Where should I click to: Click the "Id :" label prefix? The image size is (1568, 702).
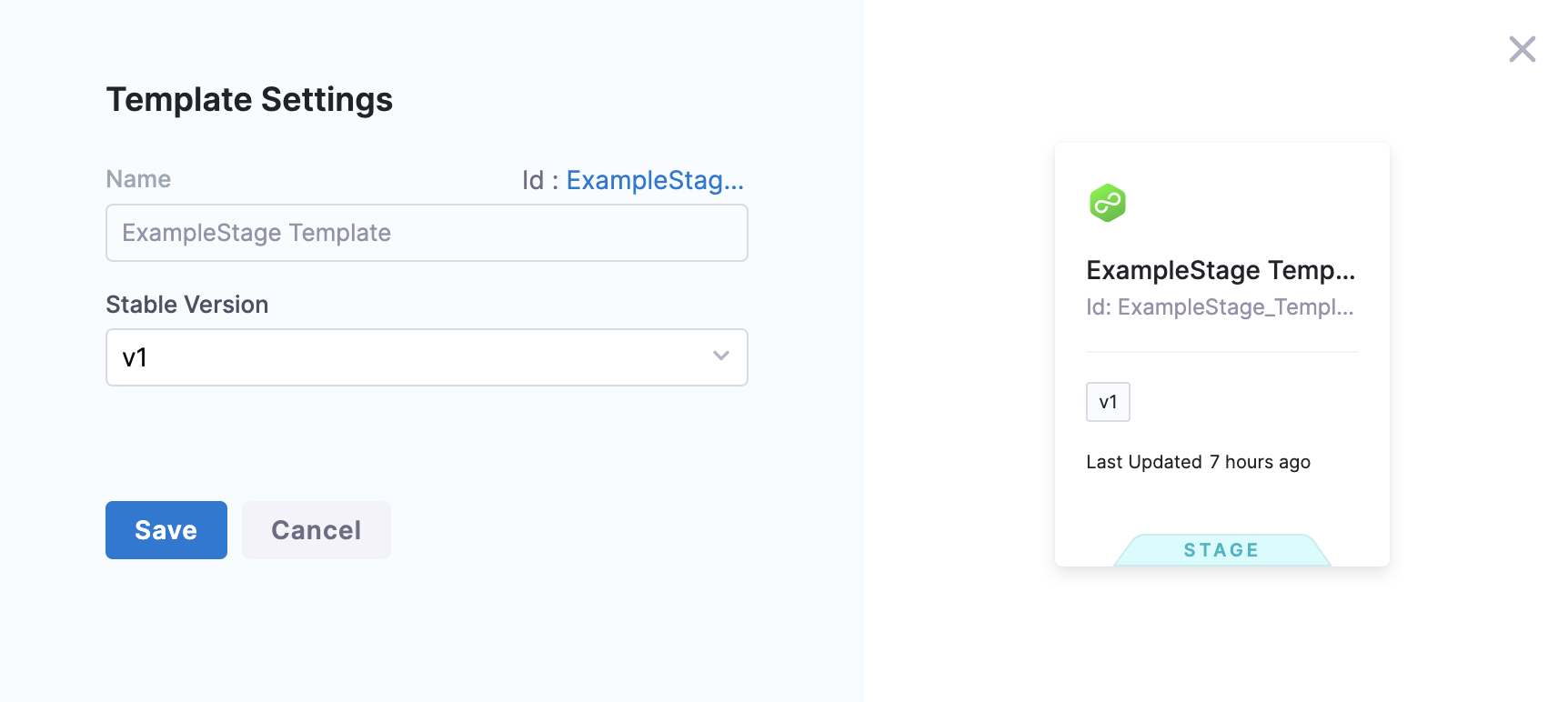[539, 180]
